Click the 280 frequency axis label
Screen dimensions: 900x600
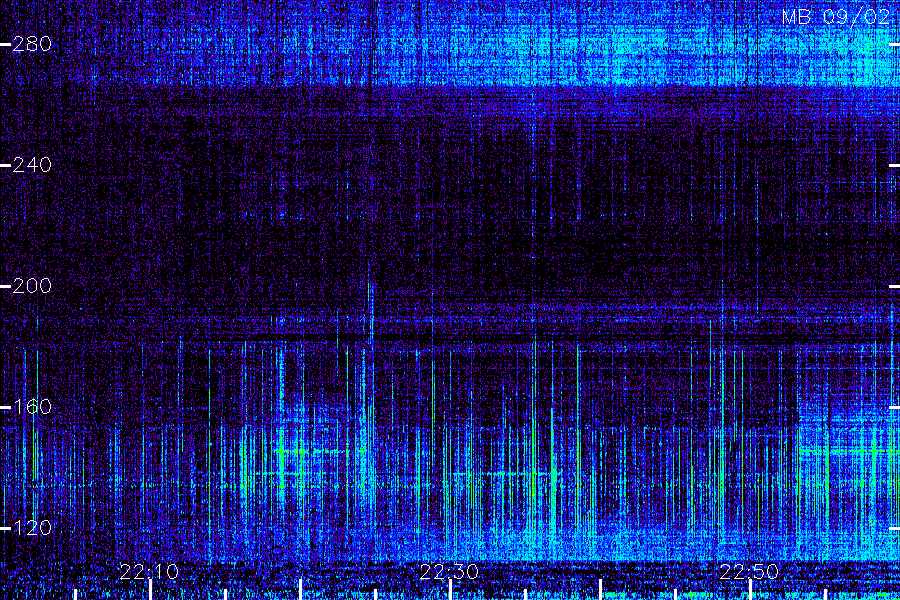[32, 44]
